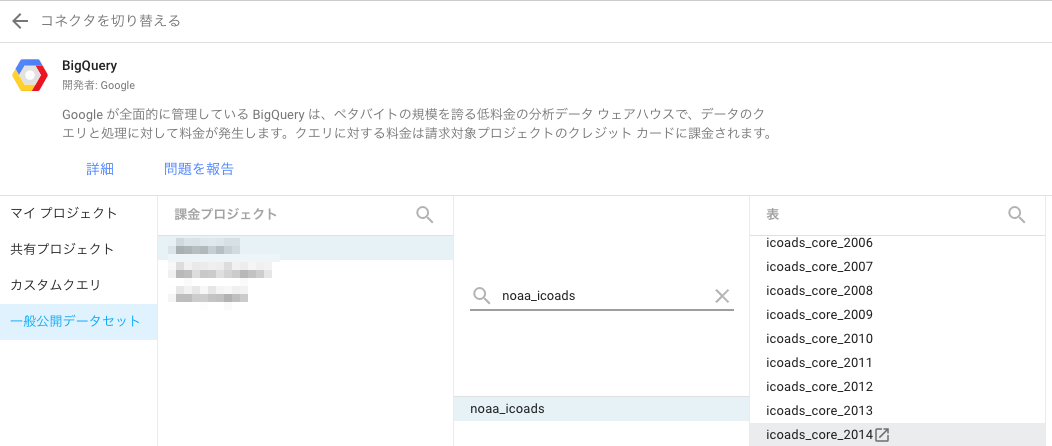Switch to the カスタムクエリ tab
Screen dimensions: 1052x446
78,286
